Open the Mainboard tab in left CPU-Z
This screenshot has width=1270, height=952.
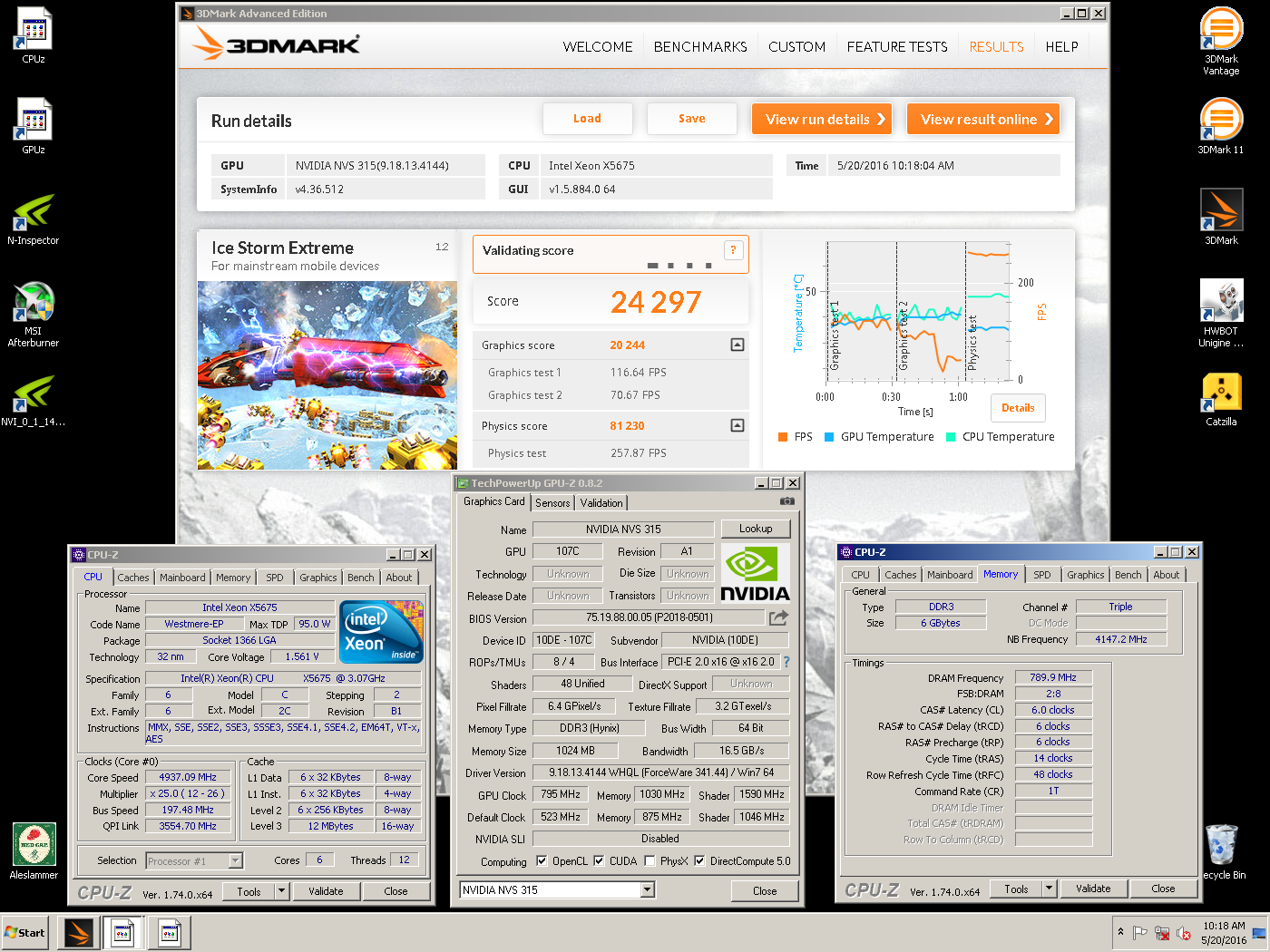coord(182,578)
